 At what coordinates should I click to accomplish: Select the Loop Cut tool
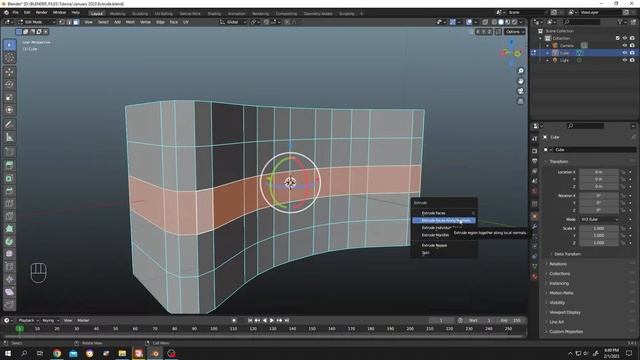point(9,203)
